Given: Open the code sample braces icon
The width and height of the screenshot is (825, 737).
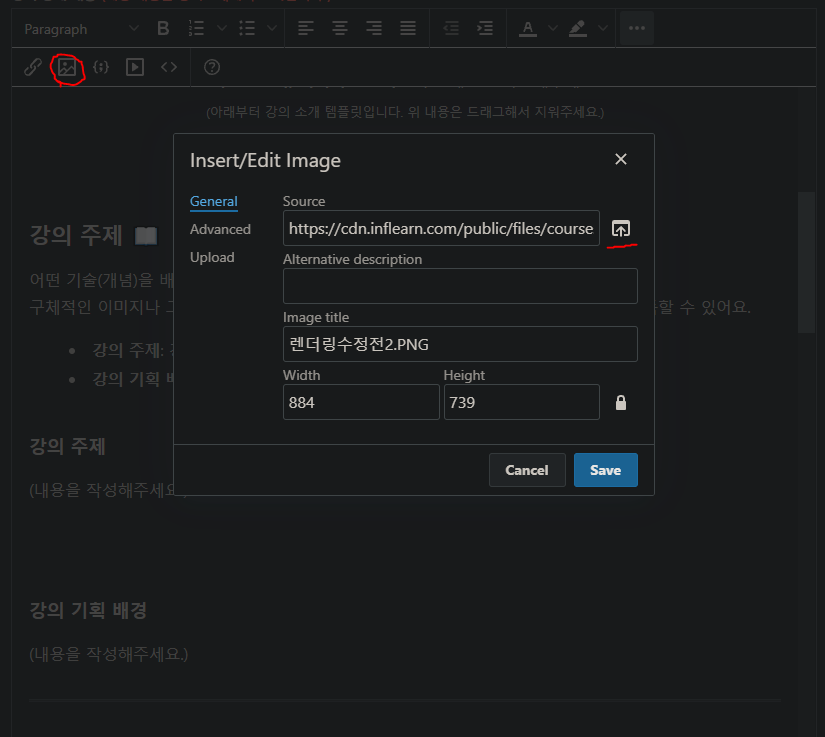Looking at the screenshot, I should point(101,67).
